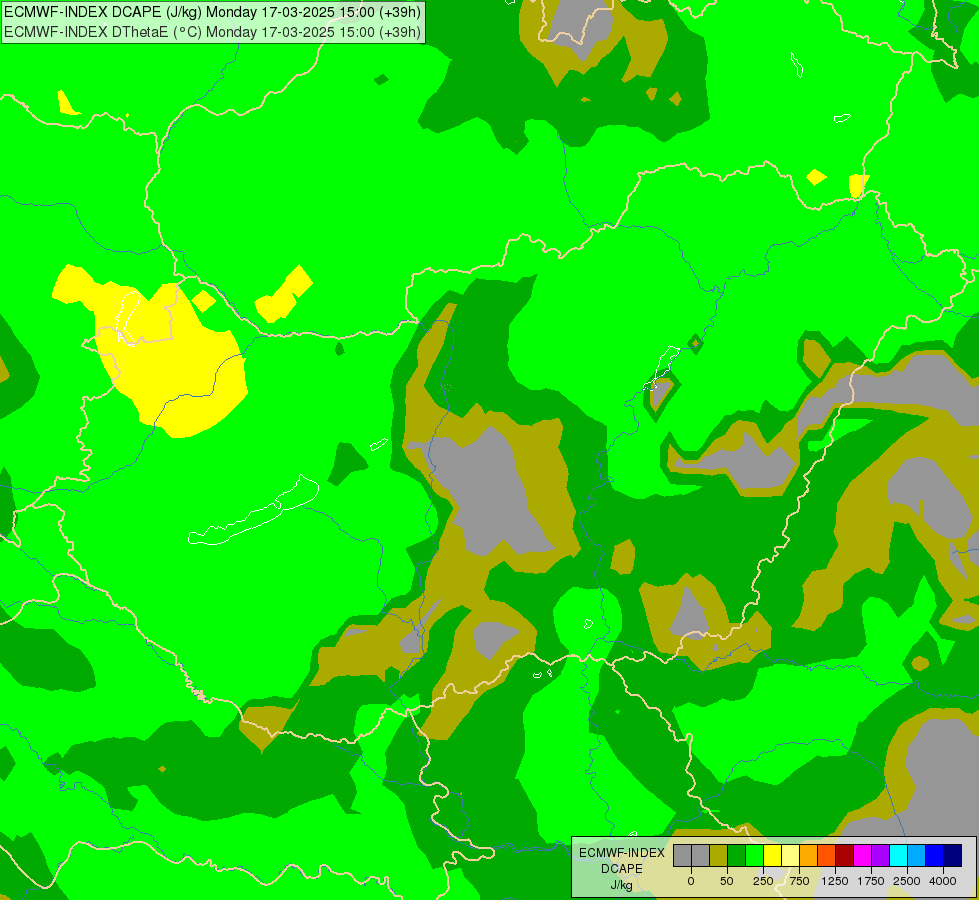Select the dark green legend swatch

[737, 856]
